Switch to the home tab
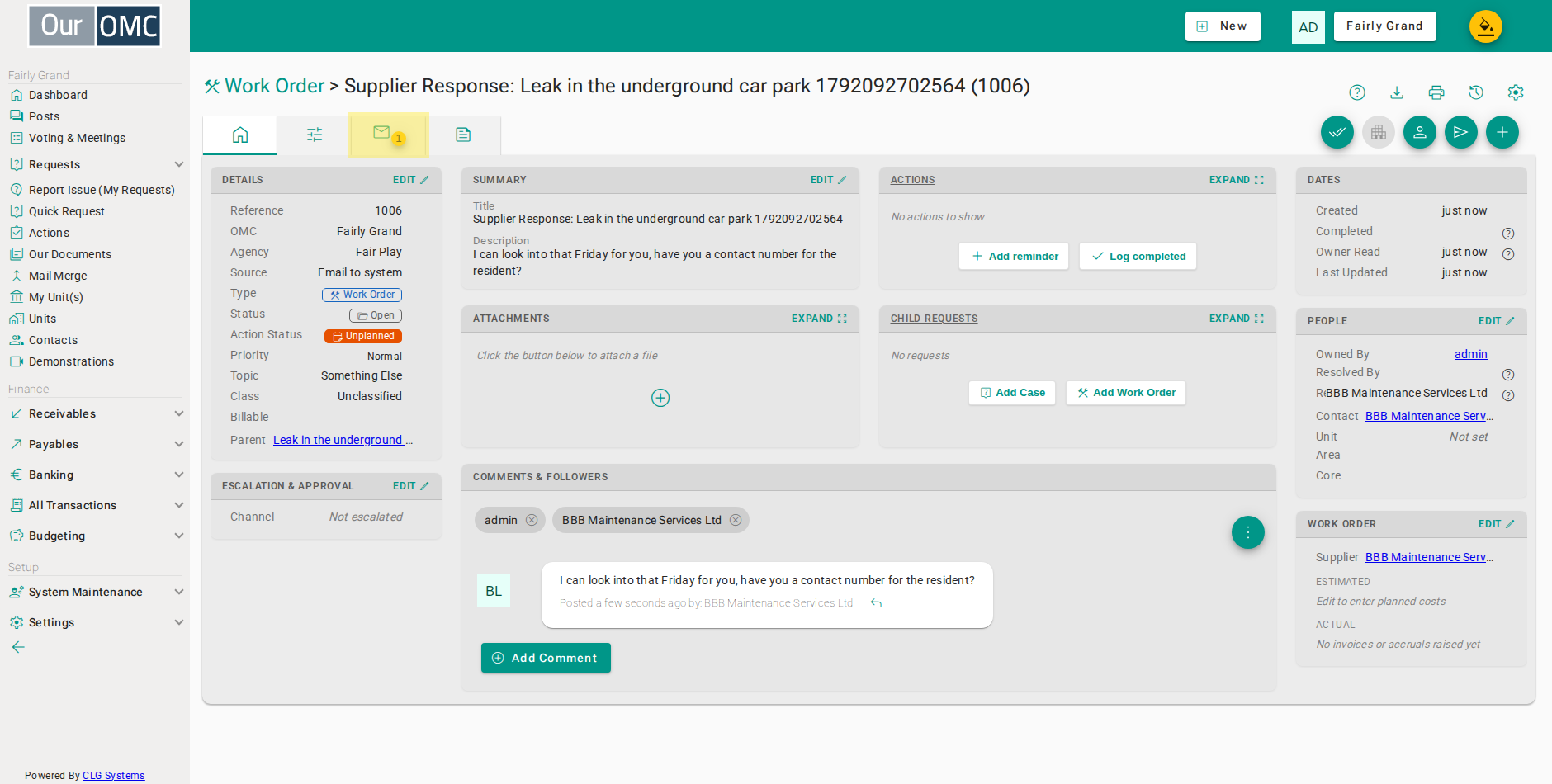The height and width of the screenshot is (784, 1552). (240, 135)
